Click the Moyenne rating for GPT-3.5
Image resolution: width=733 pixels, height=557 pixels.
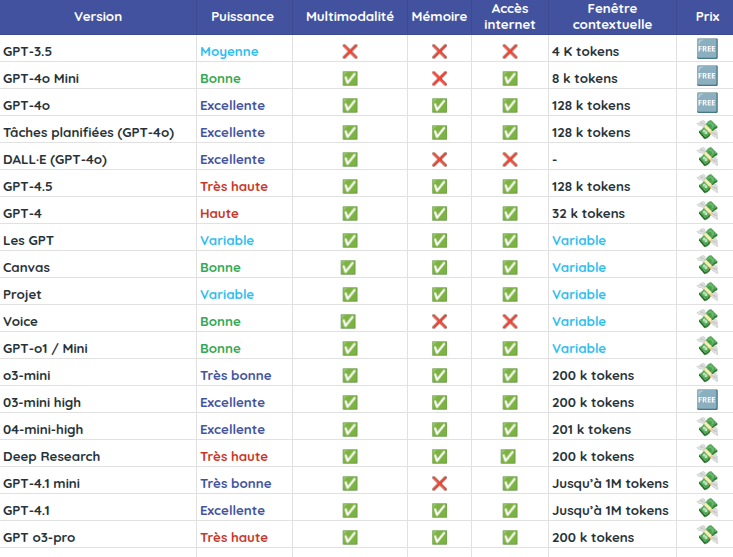coord(229,52)
